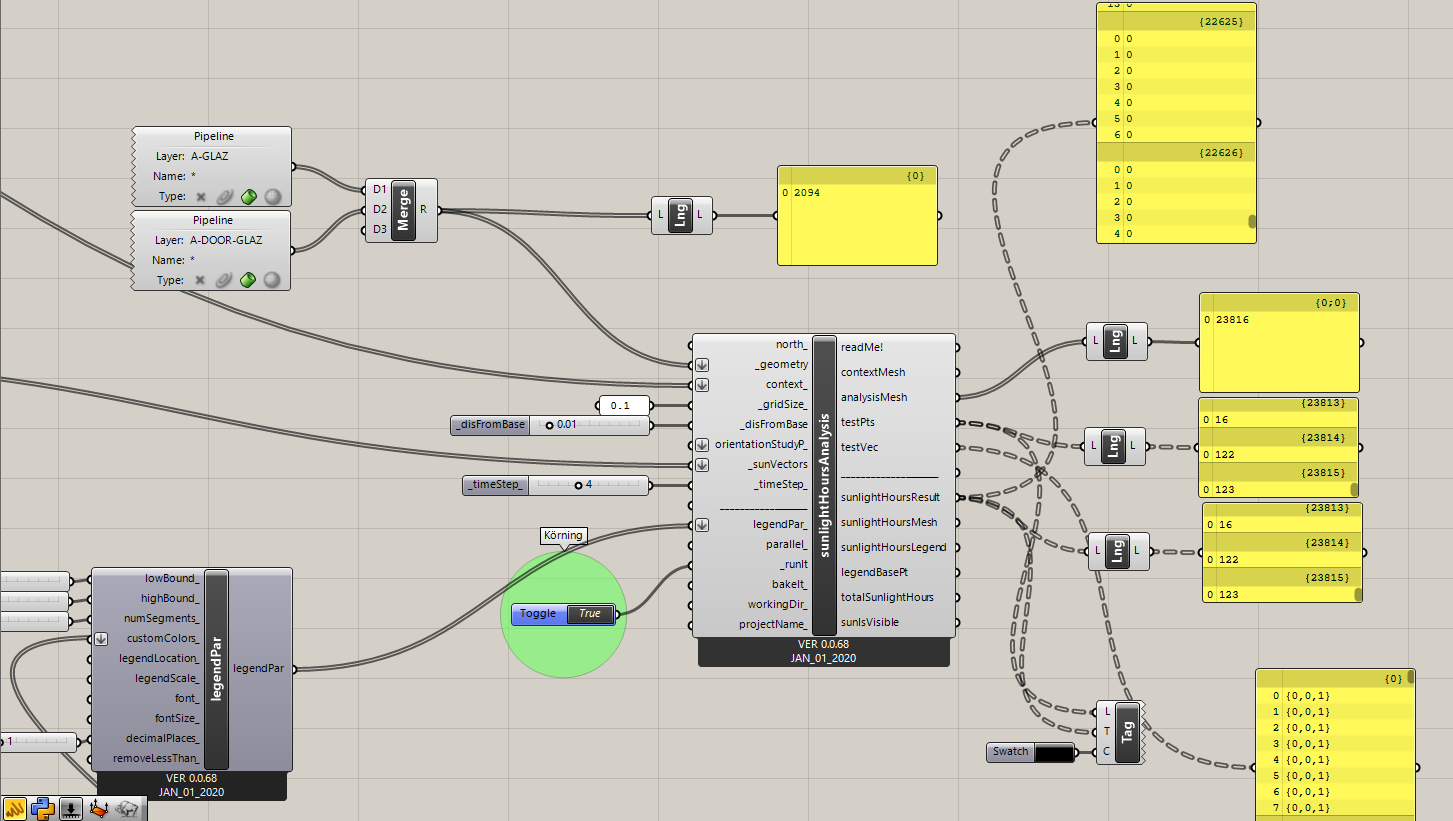Click slider connected to lowBound_ input
The image size is (1453, 821).
tap(35, 580)
